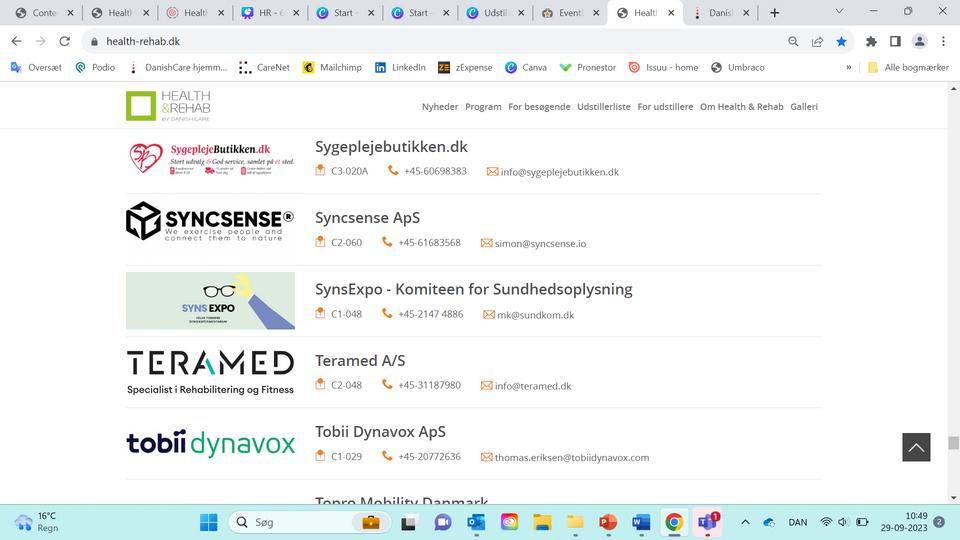Open Outlook from the taskbar
The width and height of the screenshot is (960, 540).
pyautogui.click(x=476, y=522)
